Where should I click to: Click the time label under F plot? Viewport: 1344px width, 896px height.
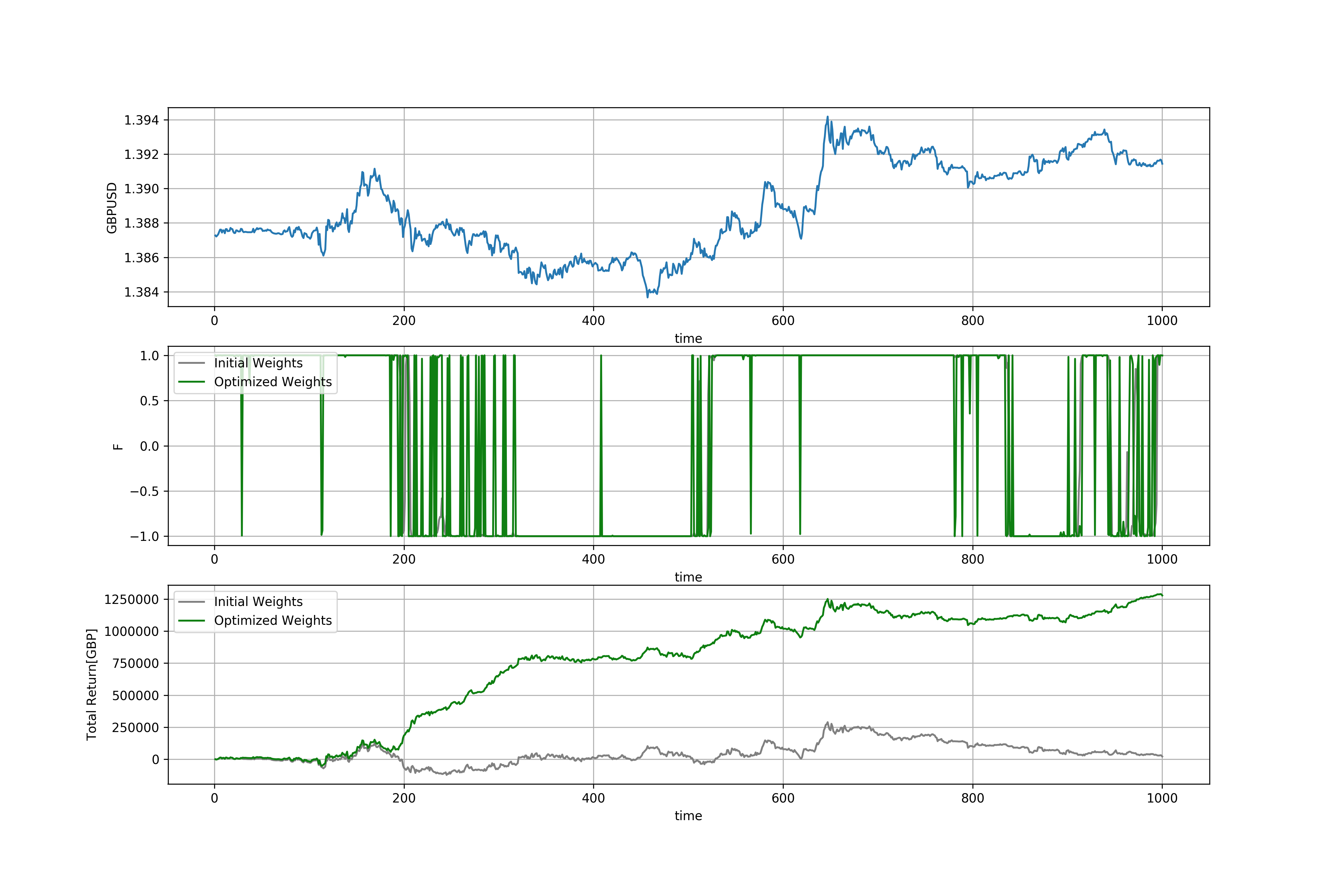click(x=688, y=577)
